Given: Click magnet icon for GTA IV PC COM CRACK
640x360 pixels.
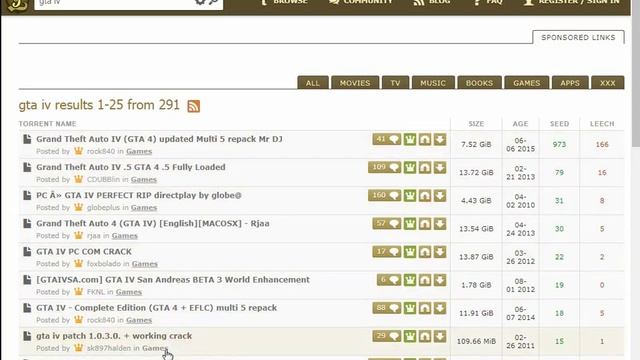Looking at the screenshot, I should pyautogui.click(x=425, y=252).
